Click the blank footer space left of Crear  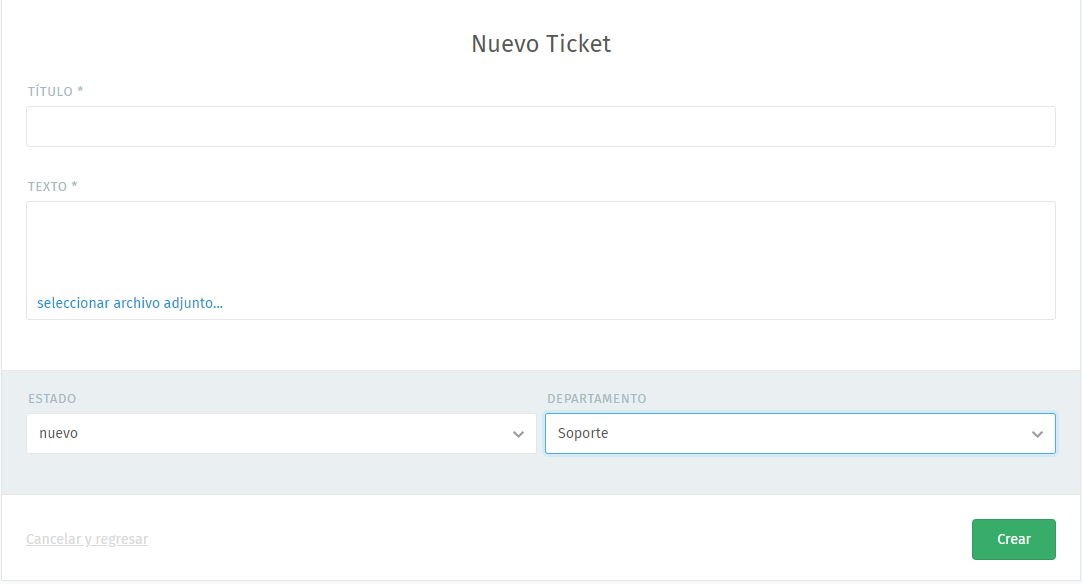(560, 539)
